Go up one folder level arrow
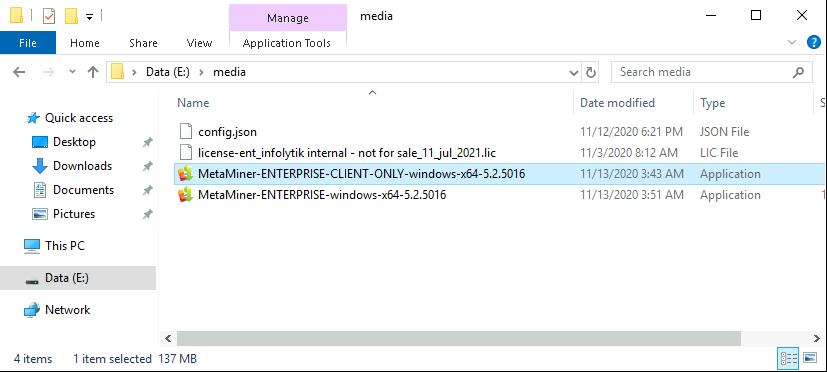This screenshot has width=827, height=372. (93, 72)
